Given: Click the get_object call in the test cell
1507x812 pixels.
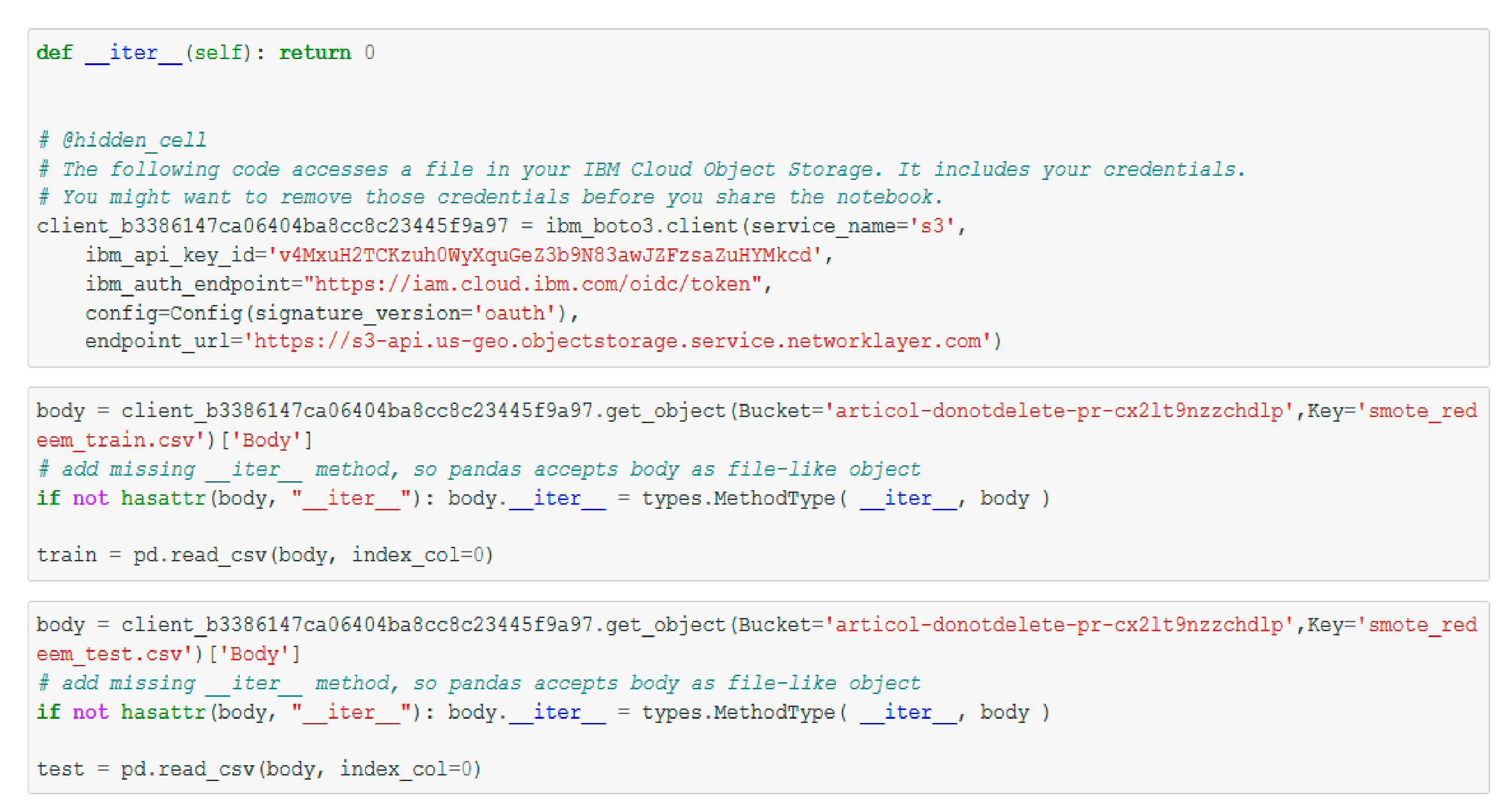Looking at the screenshot, I should [664, 625].
